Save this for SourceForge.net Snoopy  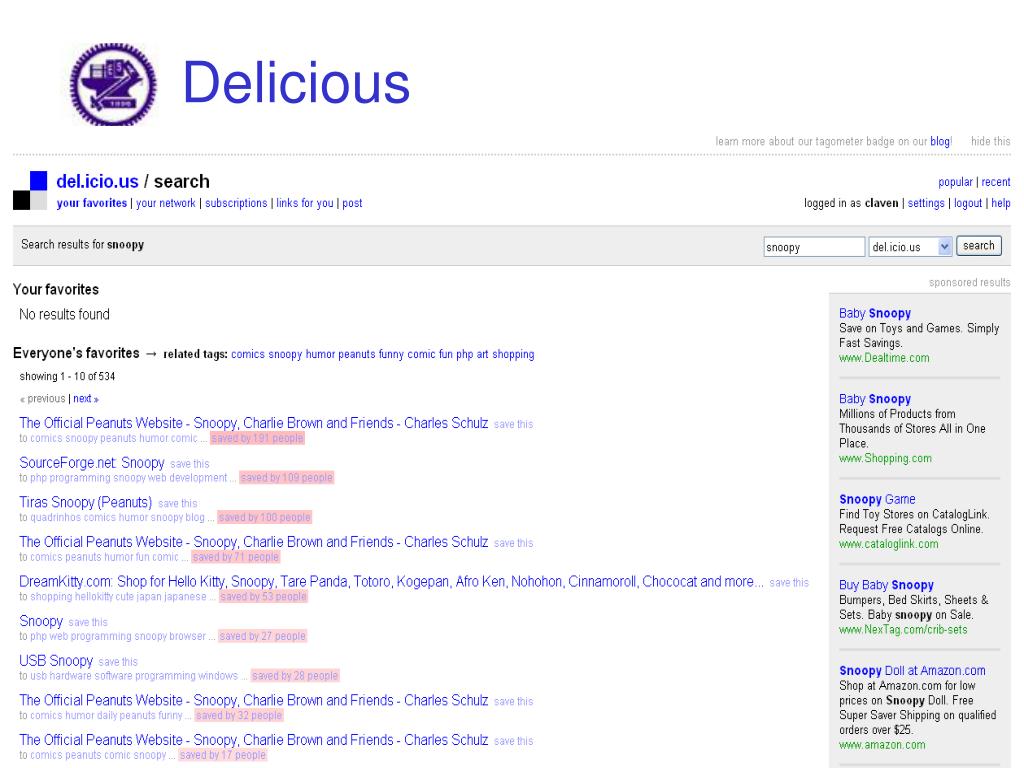pyautogui.click(x=189, y=464)
